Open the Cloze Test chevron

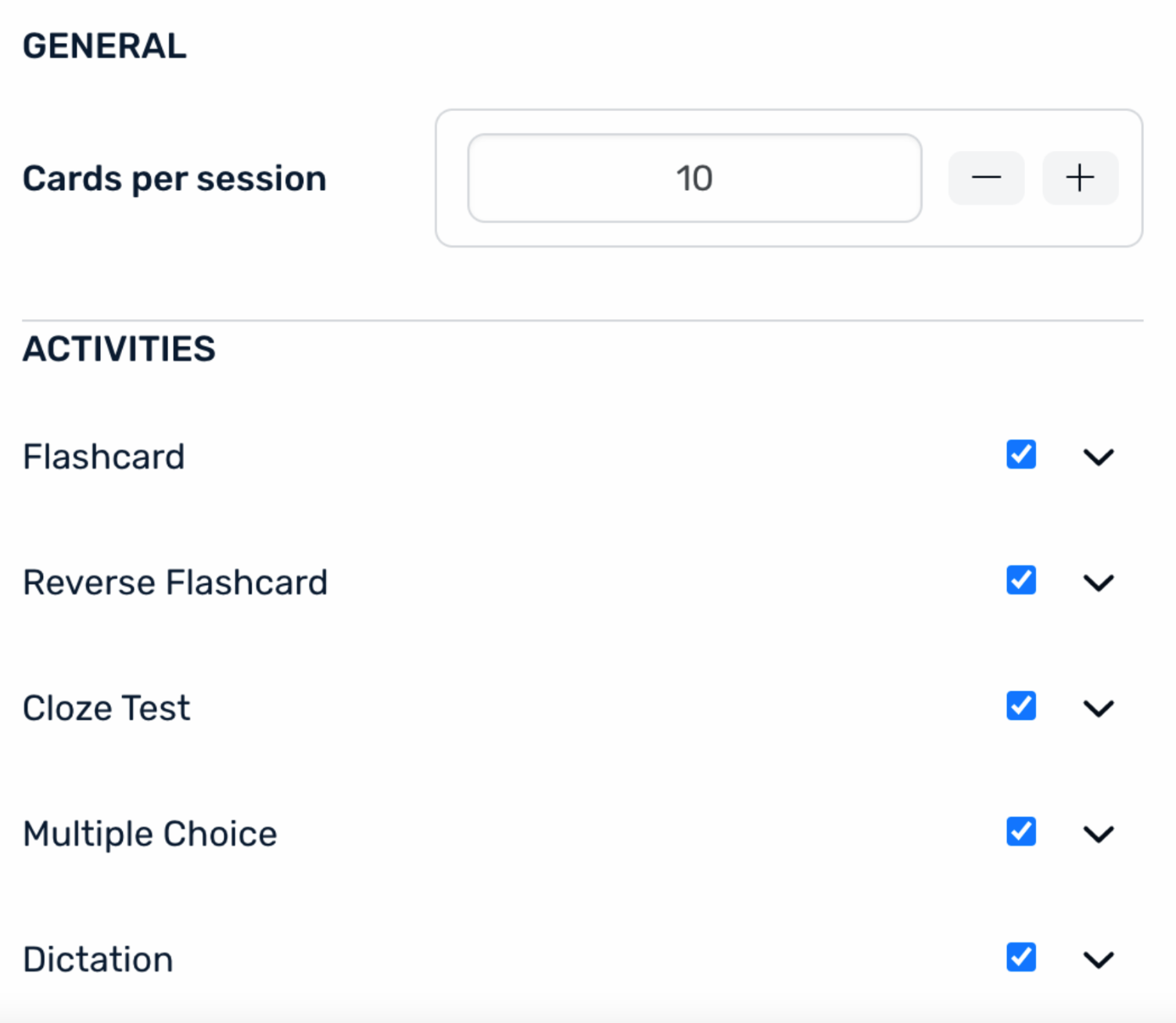[x=1099, y=709]
